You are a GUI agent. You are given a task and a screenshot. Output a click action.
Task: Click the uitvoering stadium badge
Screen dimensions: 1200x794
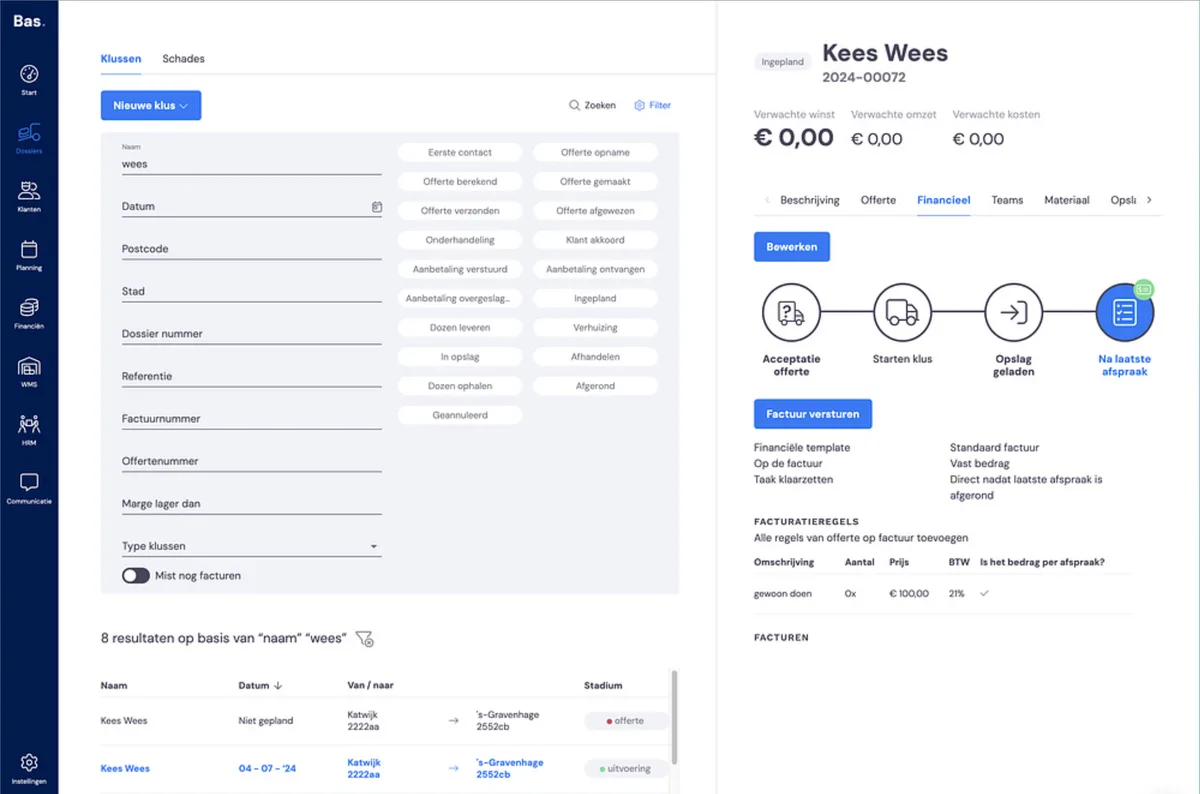click(626, 769)
